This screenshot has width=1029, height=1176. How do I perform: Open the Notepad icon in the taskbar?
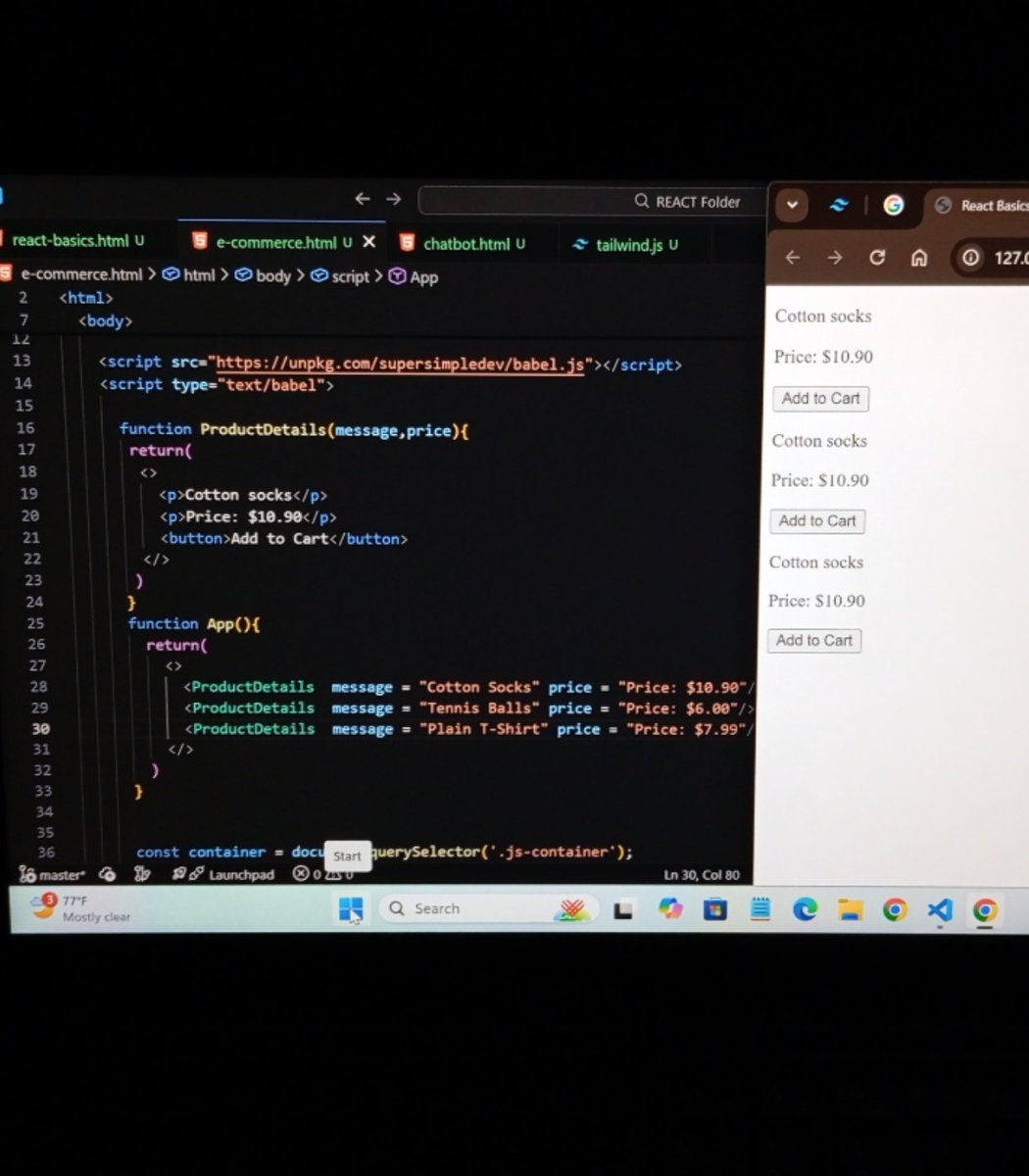point(760,910)
